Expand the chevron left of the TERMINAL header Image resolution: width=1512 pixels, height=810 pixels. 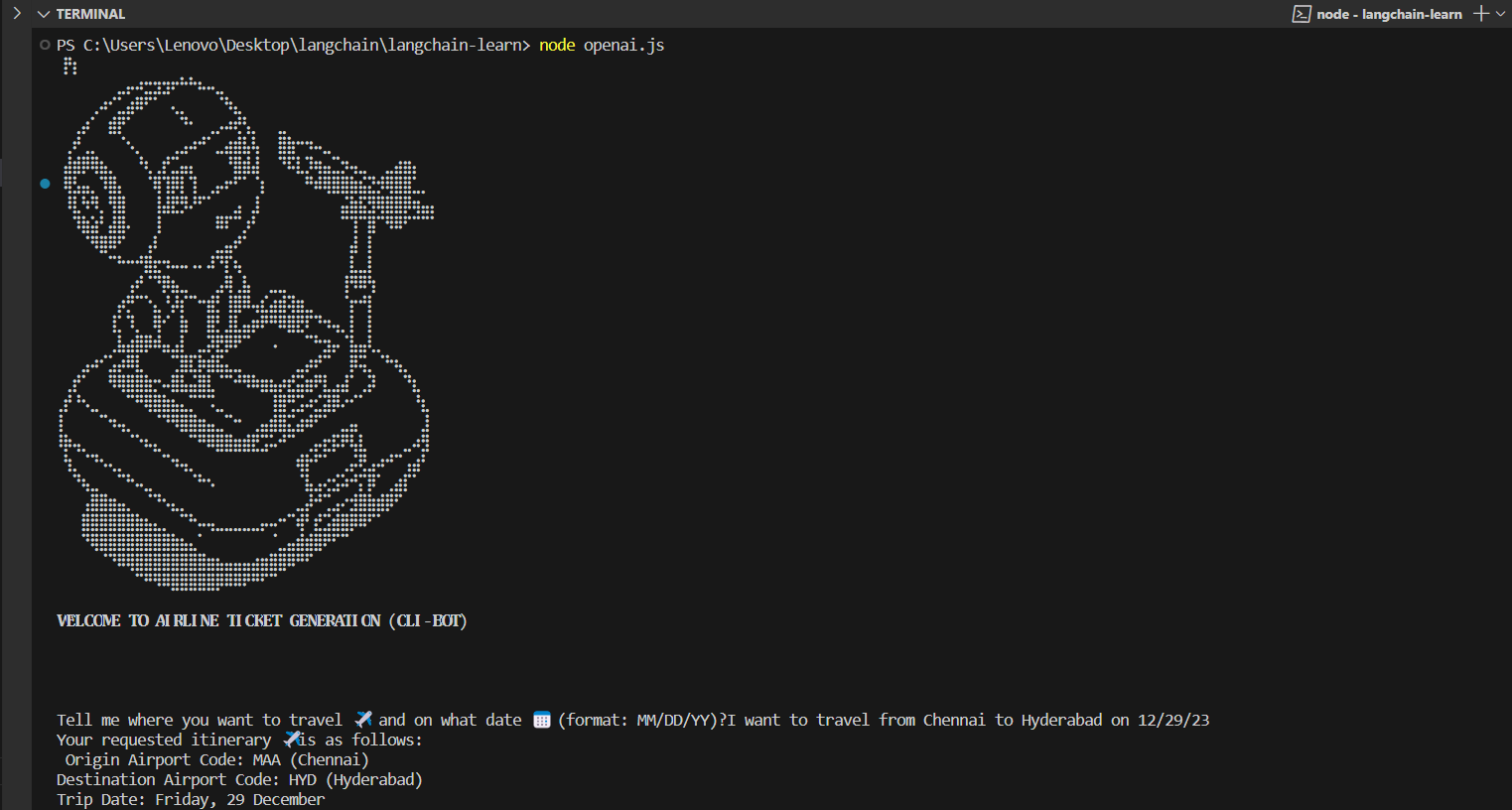click(x=17, y=14)
